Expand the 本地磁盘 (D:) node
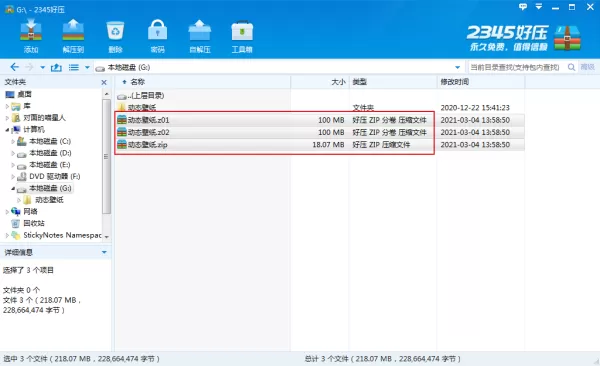Screen dimensions: 600x366 pyautogui.click(x=13, y=153)
